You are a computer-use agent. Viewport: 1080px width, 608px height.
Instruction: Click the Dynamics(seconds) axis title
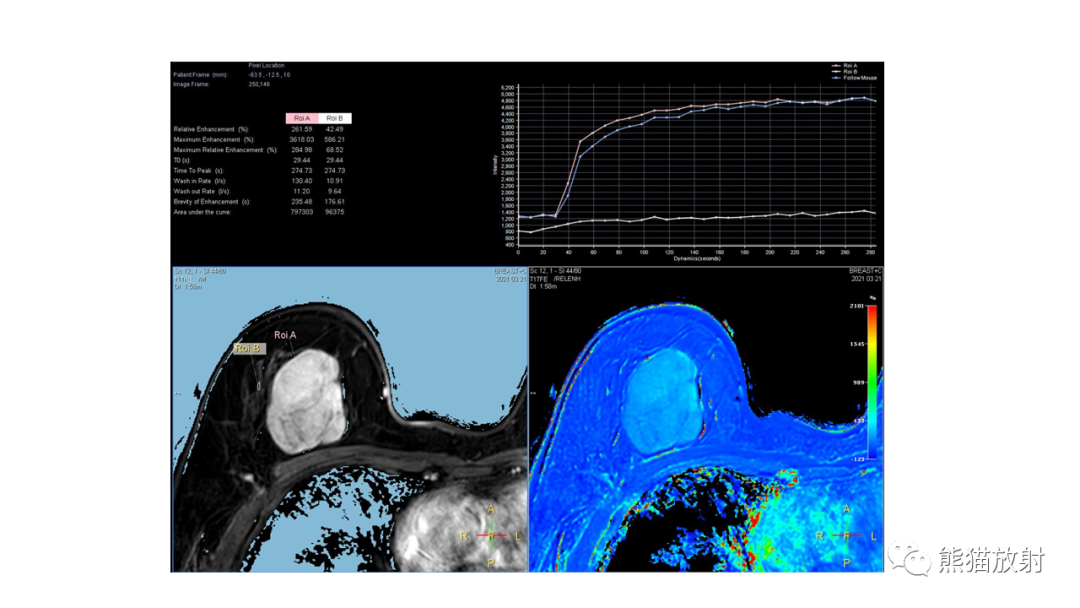pos(696,259)
